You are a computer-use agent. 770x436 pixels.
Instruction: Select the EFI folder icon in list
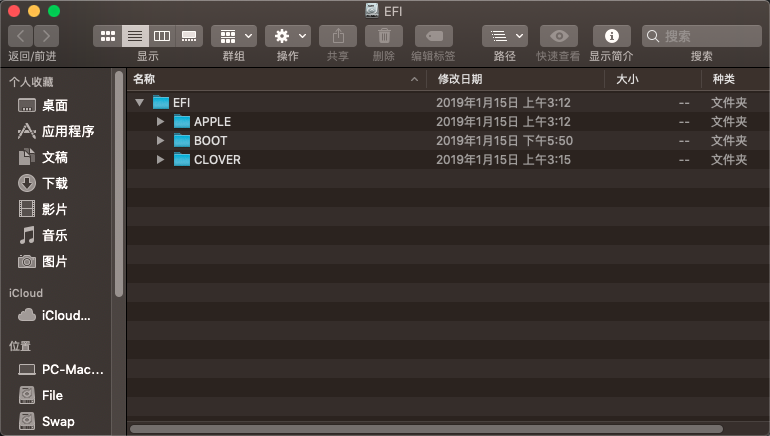(161, 102)
